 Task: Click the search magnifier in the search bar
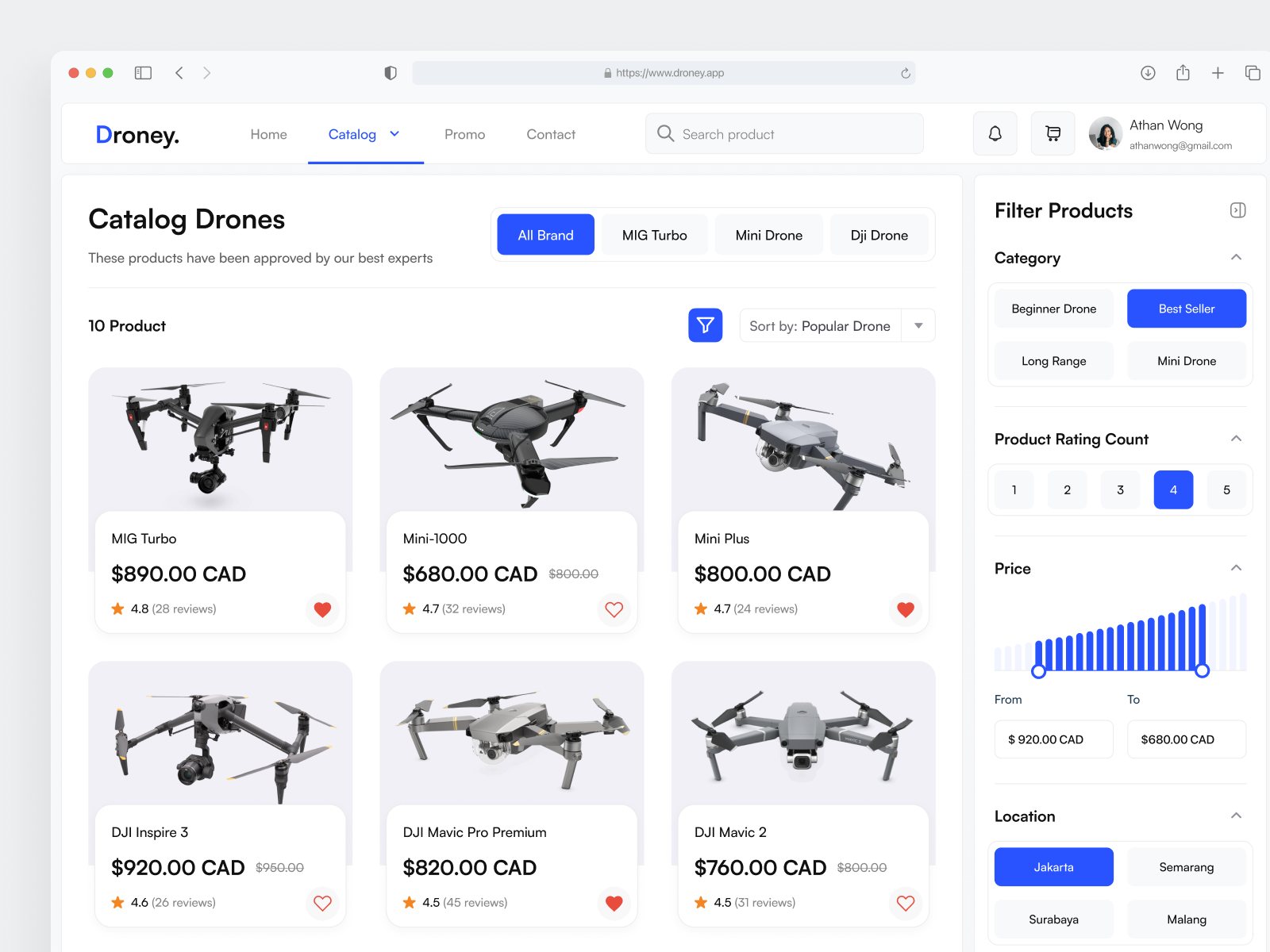pyautogui.click(x=665, y=133)
